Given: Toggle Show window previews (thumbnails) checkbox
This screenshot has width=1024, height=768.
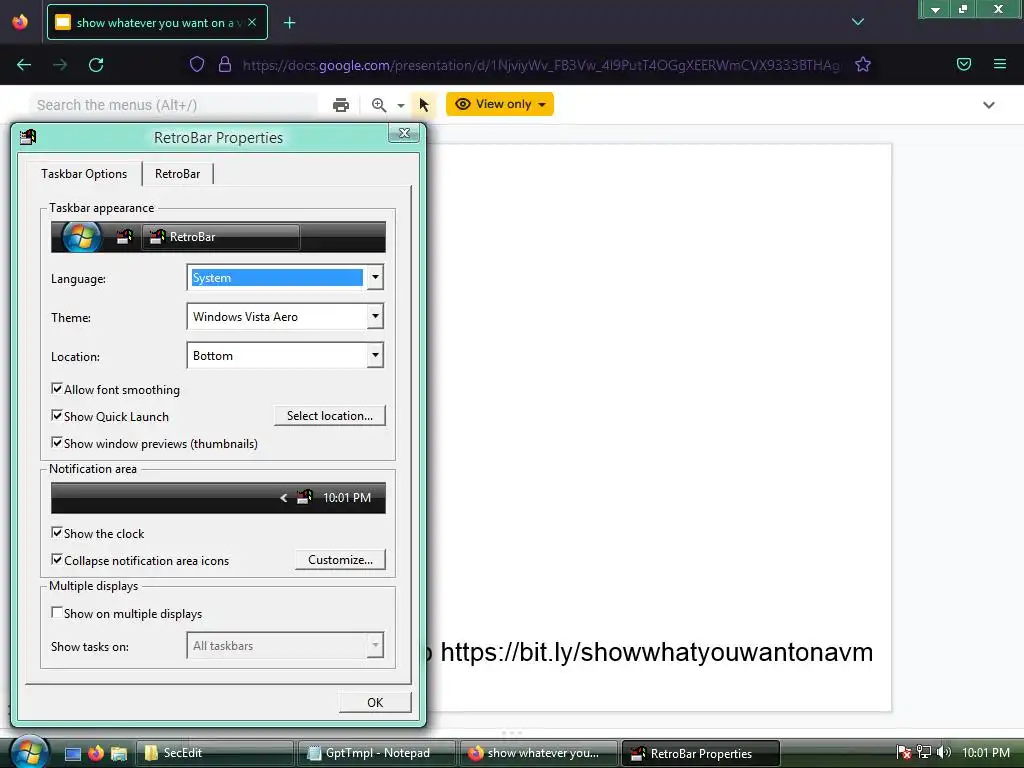Looking at the screenshot, I should click(57, 443).
